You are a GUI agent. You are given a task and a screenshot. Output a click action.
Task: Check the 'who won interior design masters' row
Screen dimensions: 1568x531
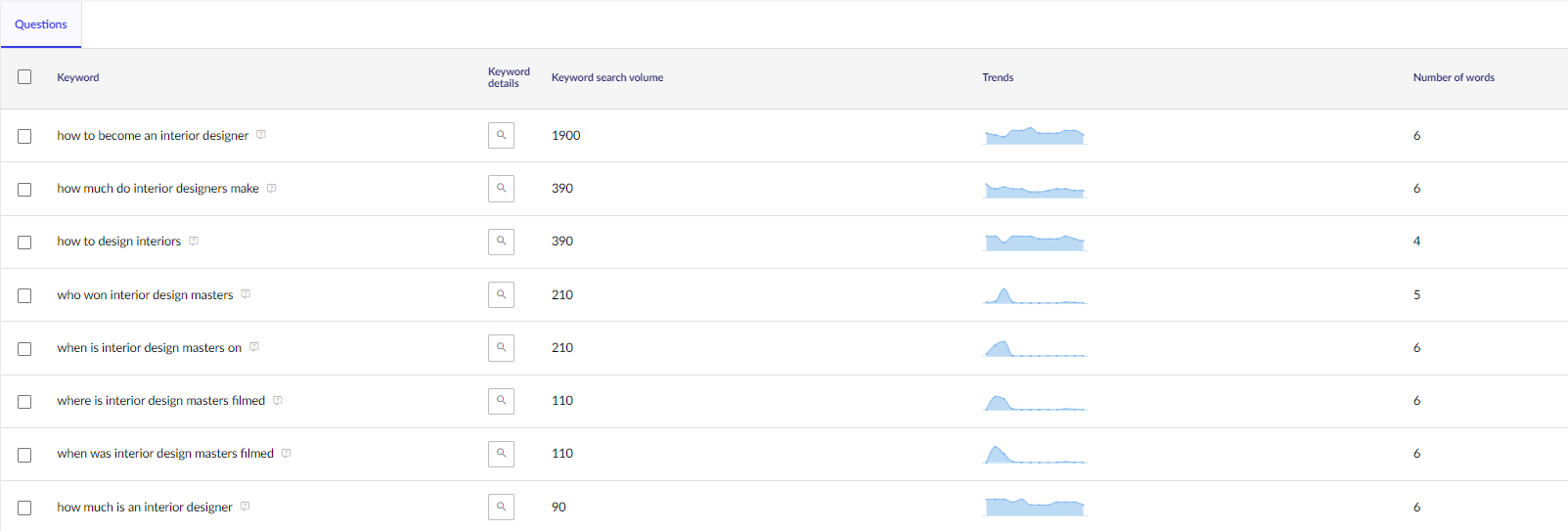(x=24, y=295)
